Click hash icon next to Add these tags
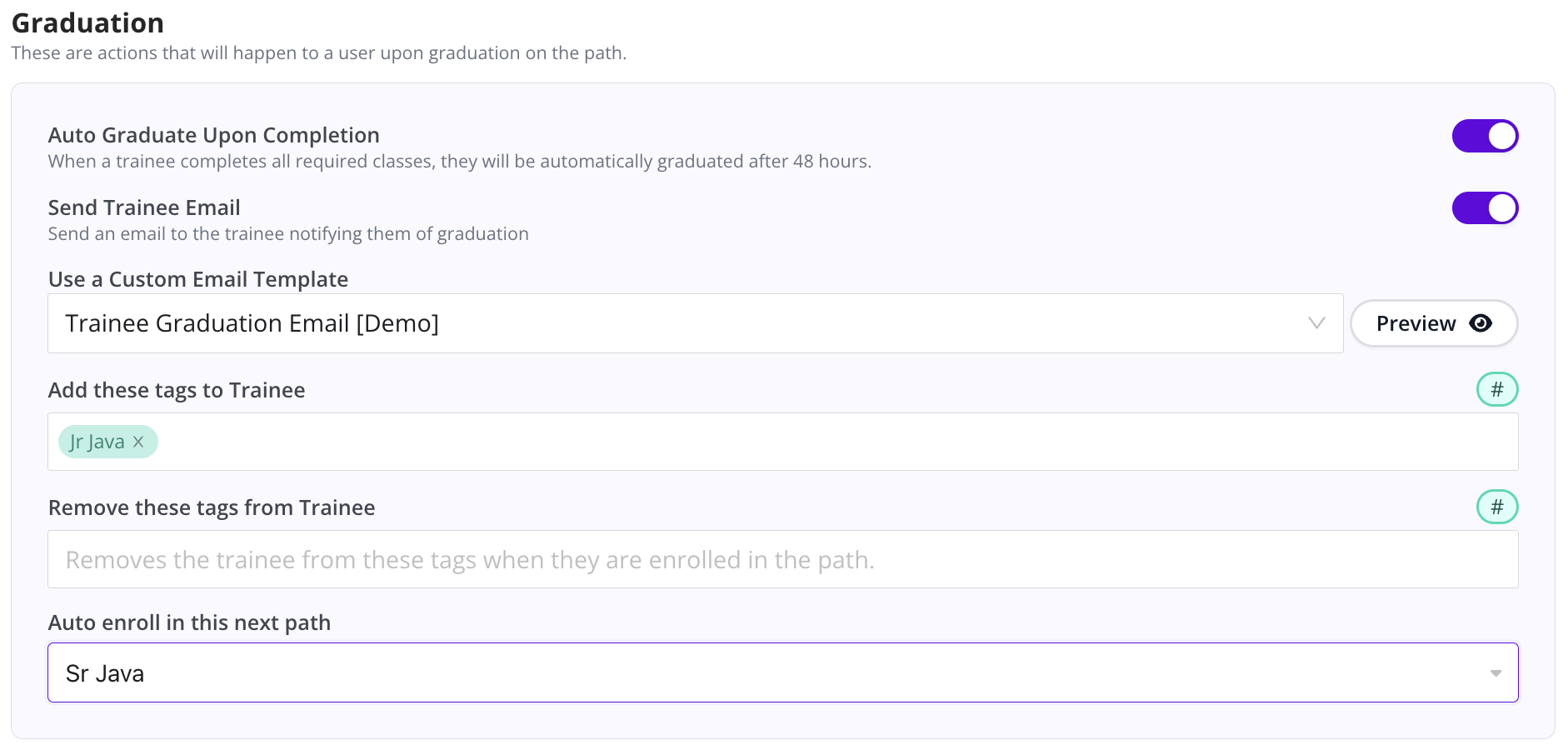 (1497, 389)
